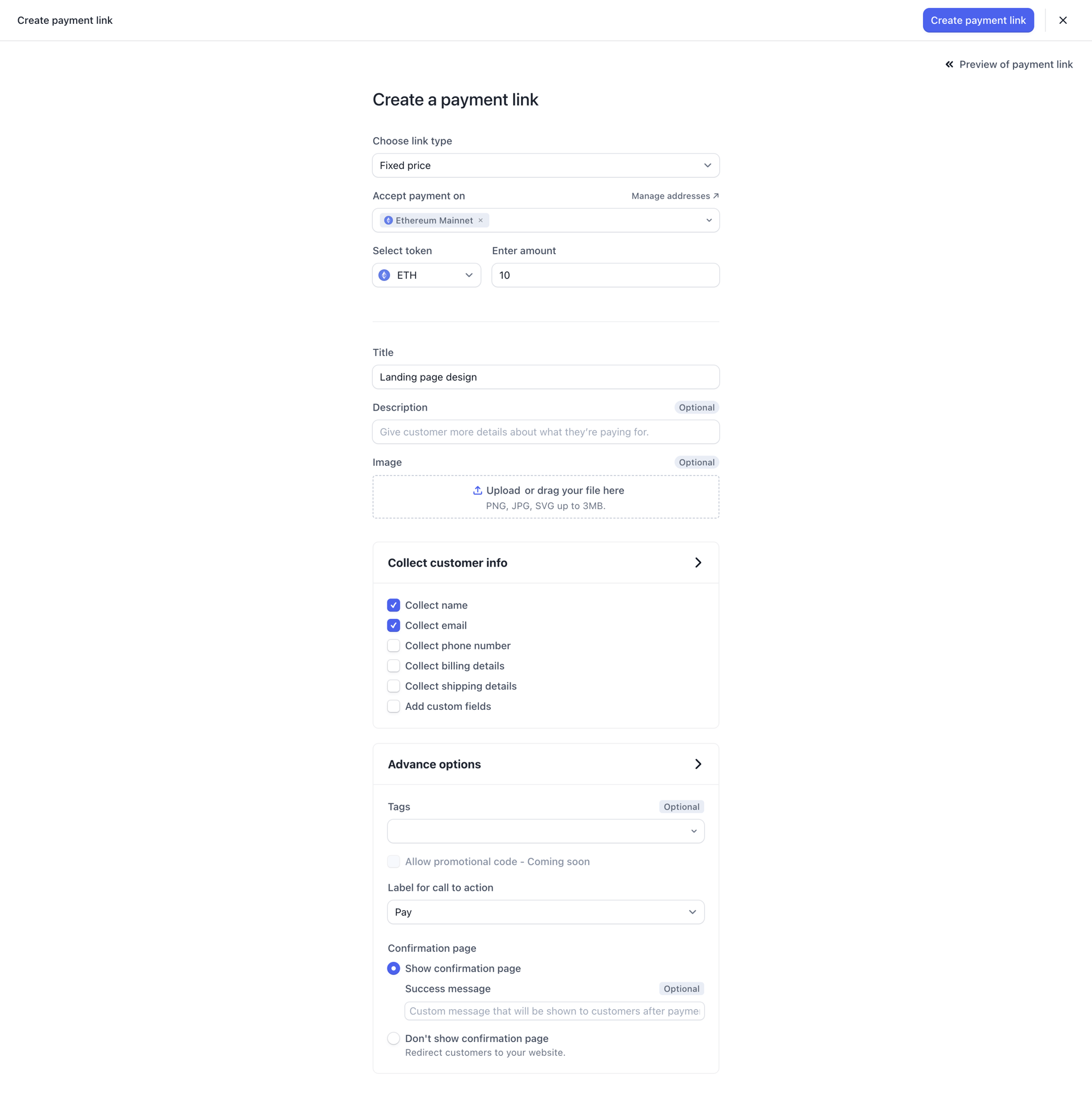Image resolution: width=1092 pixels, height=1120 pixels.
Task: Click the double-chevron collapse icon near Preview
Action: click(949, 64)
